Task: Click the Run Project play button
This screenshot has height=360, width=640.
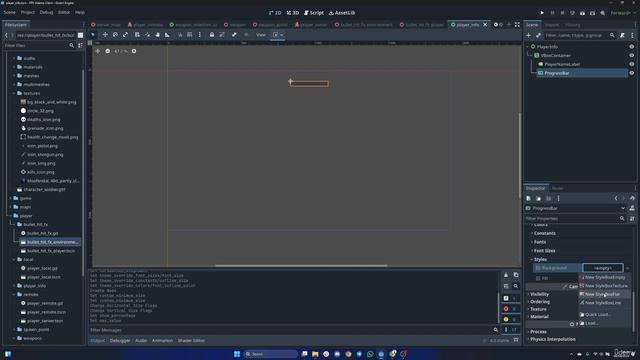Action: coord(542,13)
